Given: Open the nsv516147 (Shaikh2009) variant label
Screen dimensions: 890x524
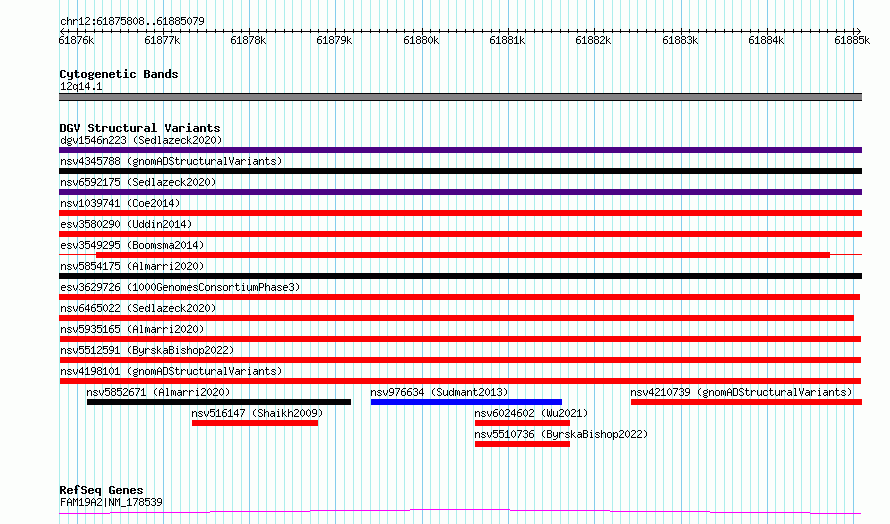Looking at the screenshot, I should pyautogui.click(x=257, y=413).
